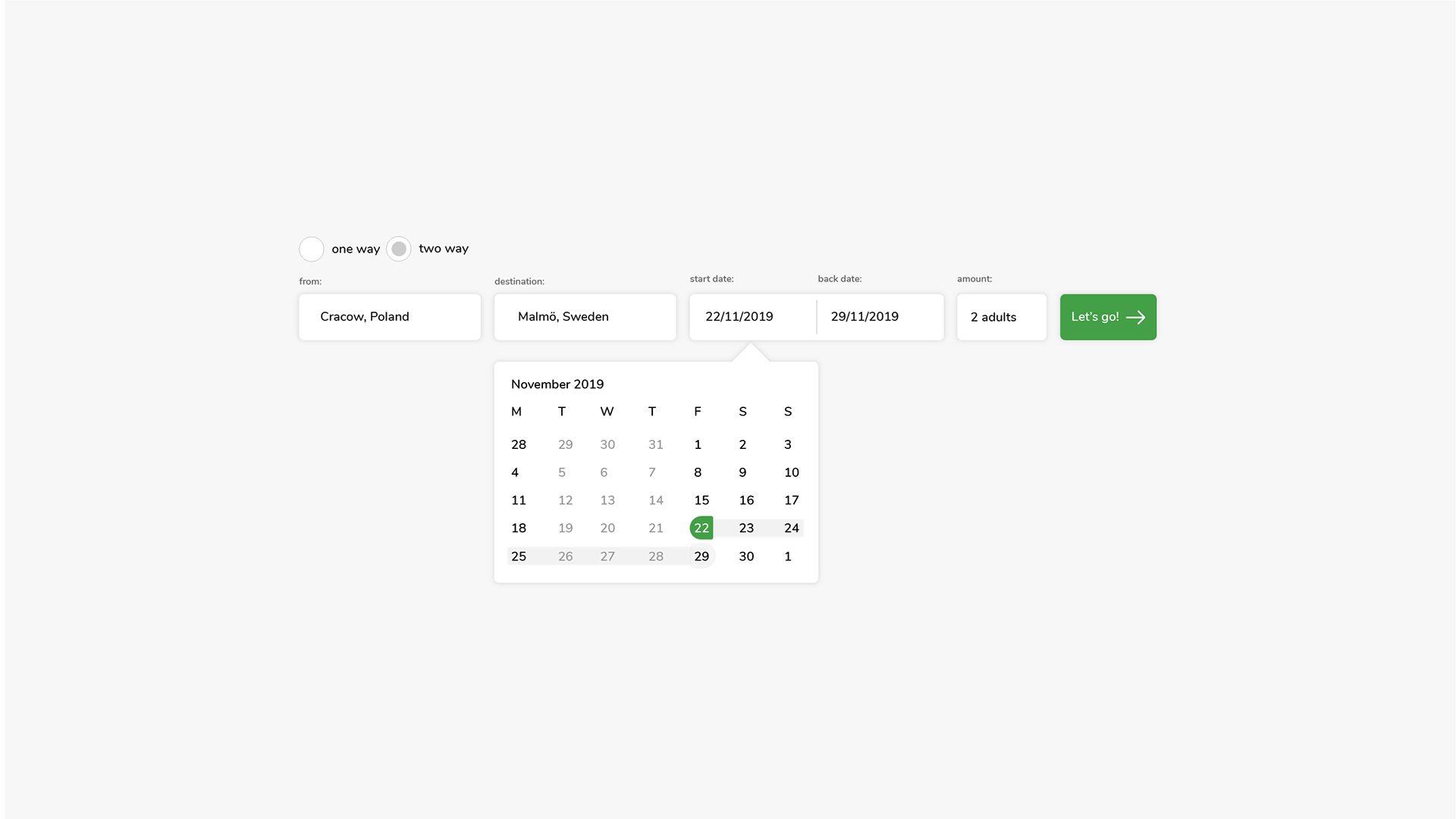Select day 25 in the Monday column
The width and height of the screenshot is (1456, 819).
pyautogui.click(x=519, y=557)
